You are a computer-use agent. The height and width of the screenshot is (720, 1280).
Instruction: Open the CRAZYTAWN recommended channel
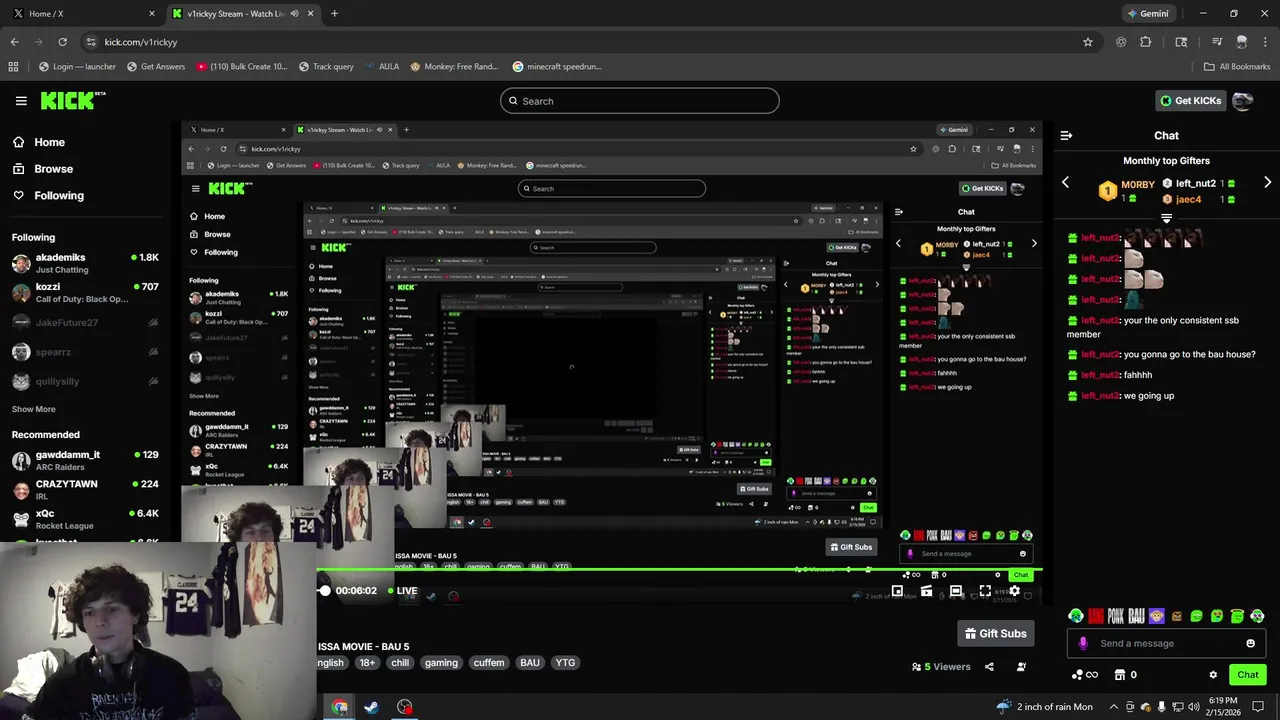(85, 490)
